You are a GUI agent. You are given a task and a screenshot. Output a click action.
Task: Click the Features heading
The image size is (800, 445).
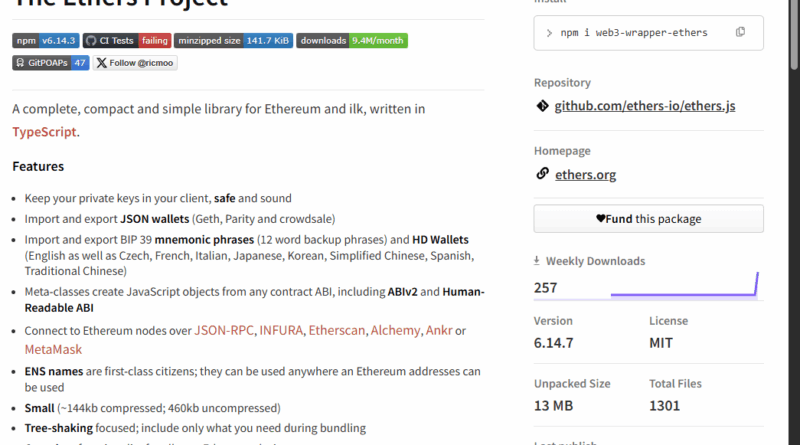pyautogui.click(x=38, y=166)
